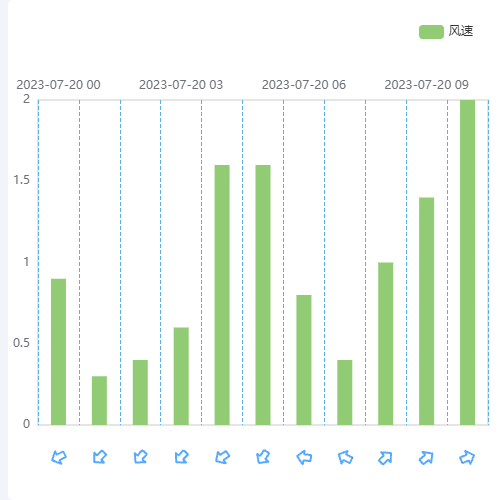Click the shortest bar with value 0.3
This screenshot has width=500, height=500.
coord(99,400)
